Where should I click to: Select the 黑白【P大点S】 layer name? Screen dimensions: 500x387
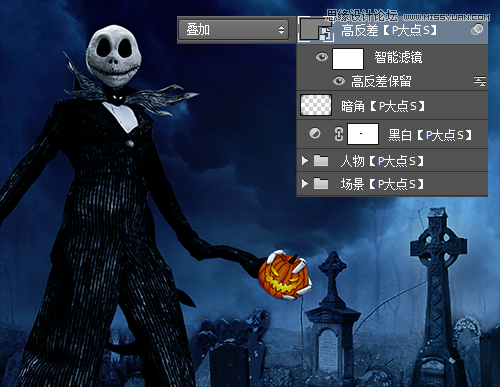point(430,135)
